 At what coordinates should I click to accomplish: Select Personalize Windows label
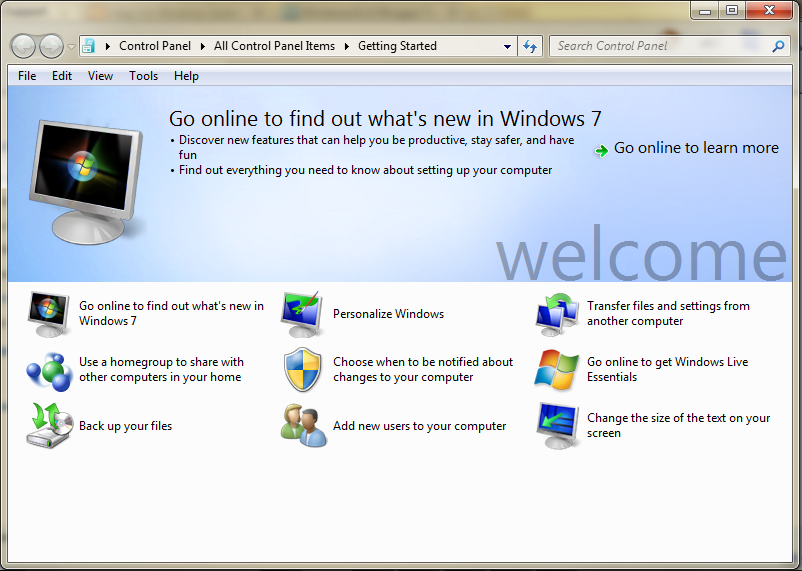click(x=388, y=314)
